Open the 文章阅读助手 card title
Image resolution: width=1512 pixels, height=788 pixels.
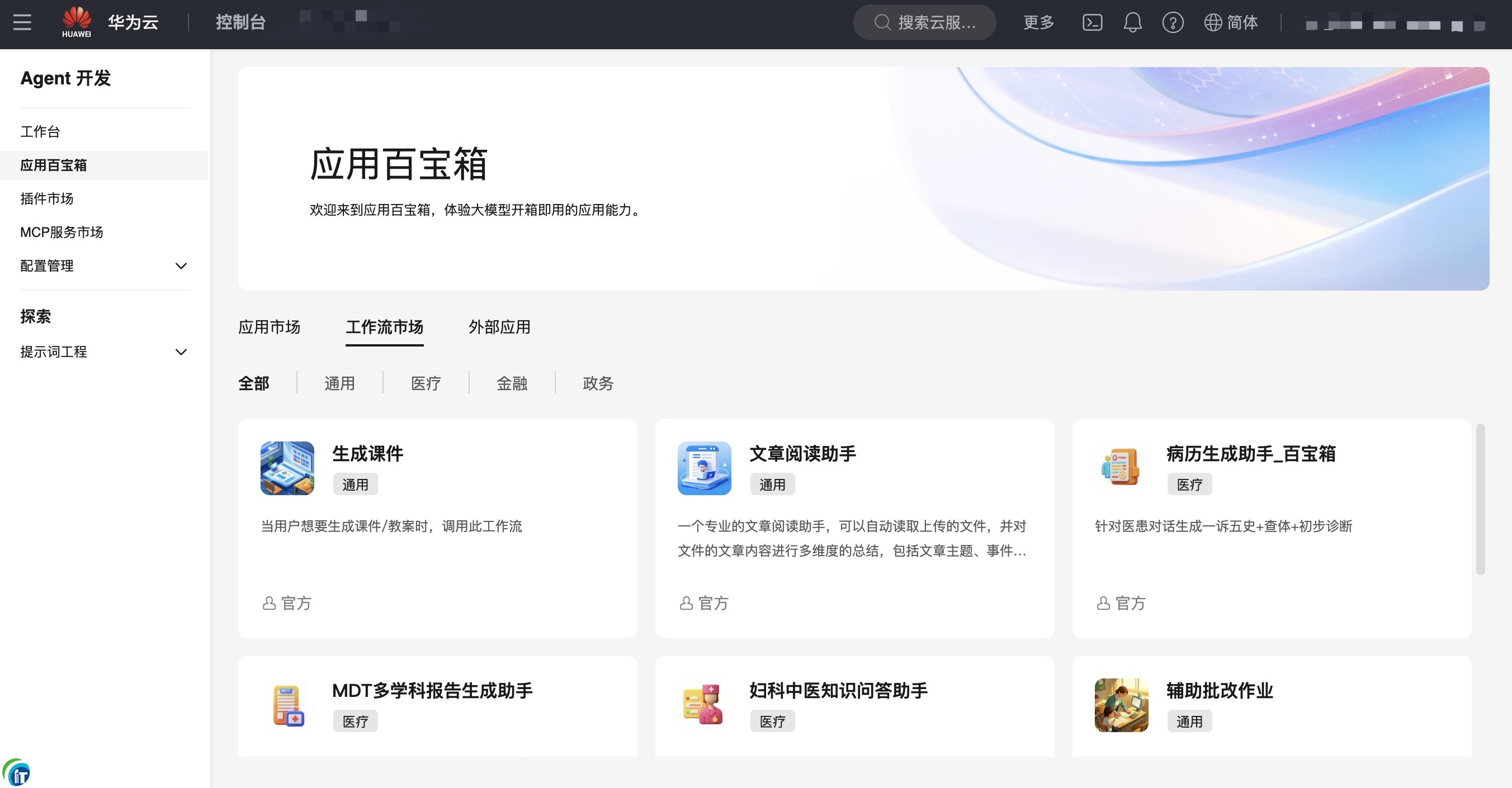click(x=802, y=454)
